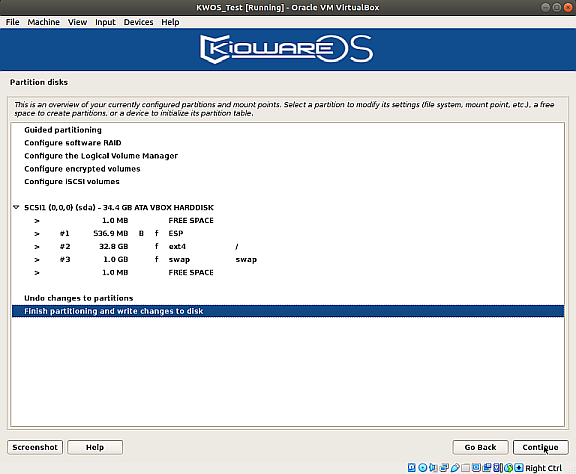Click the display settings status icon

(x=476, y=468)
